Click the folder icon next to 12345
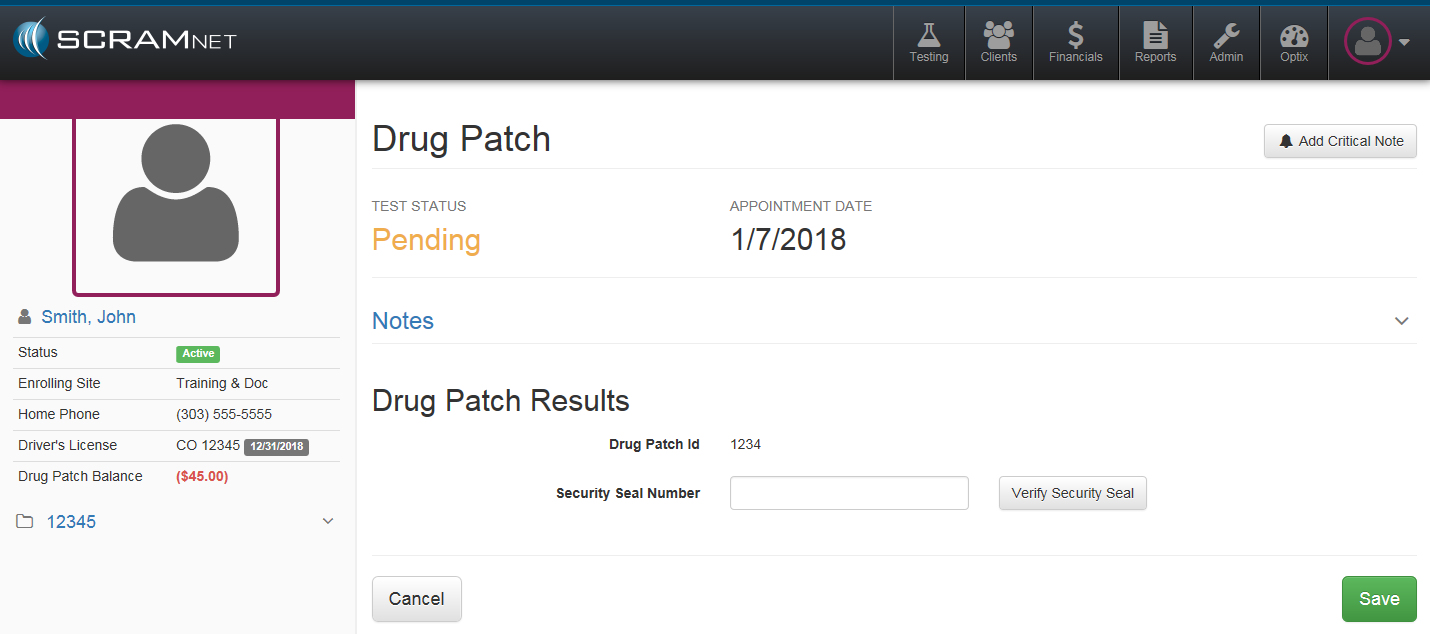This screenshot has width=1430, height=634. tap(25, 522)
